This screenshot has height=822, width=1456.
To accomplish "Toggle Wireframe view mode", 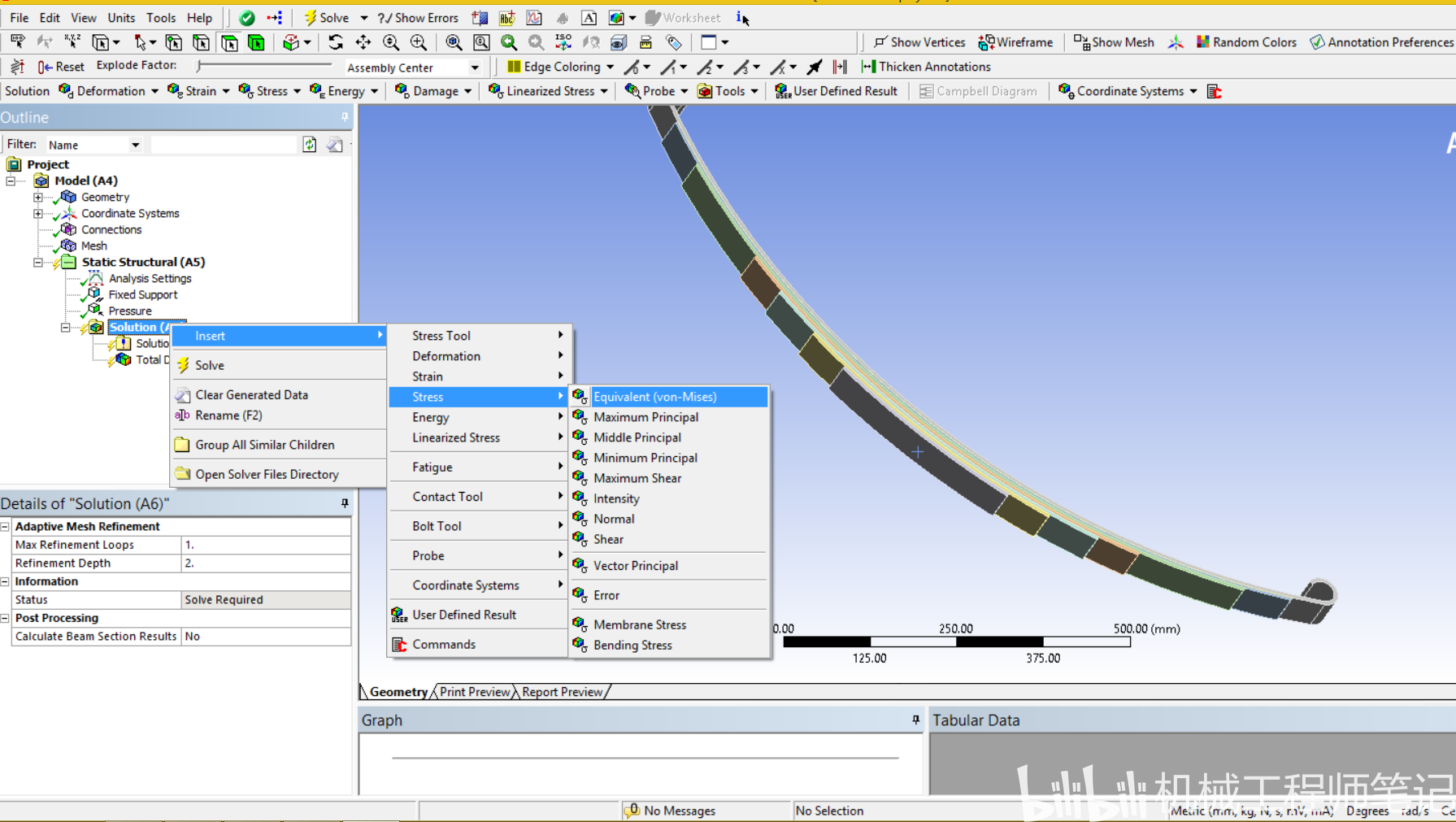I will (x=1015, y=42).
